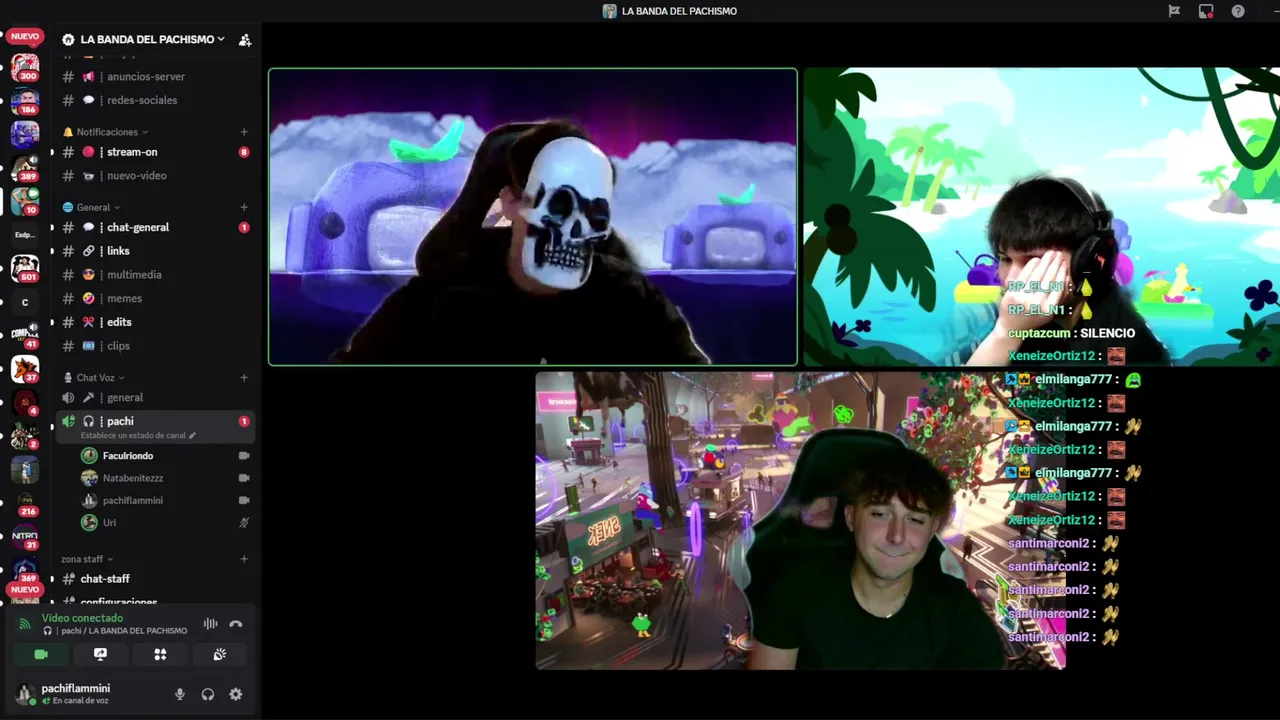The width and height of the screenshot is (1280, 720).
Task: Open server with 216 badge
Action: [x=25, y=503]
